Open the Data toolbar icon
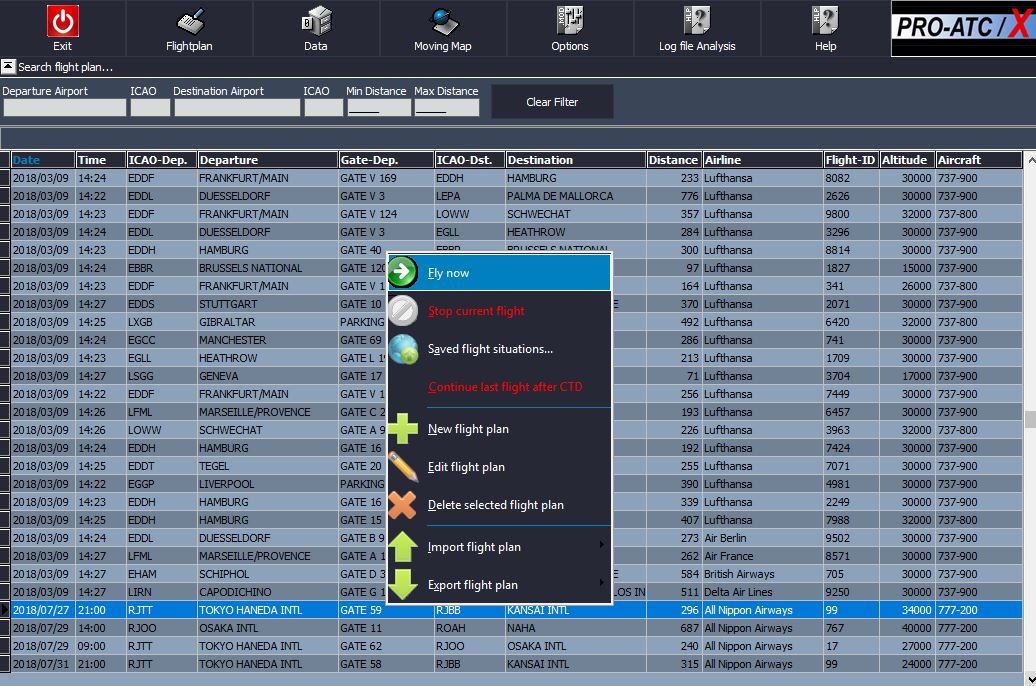The width and height of the screenshot is (1036, 686). point(316,21)
